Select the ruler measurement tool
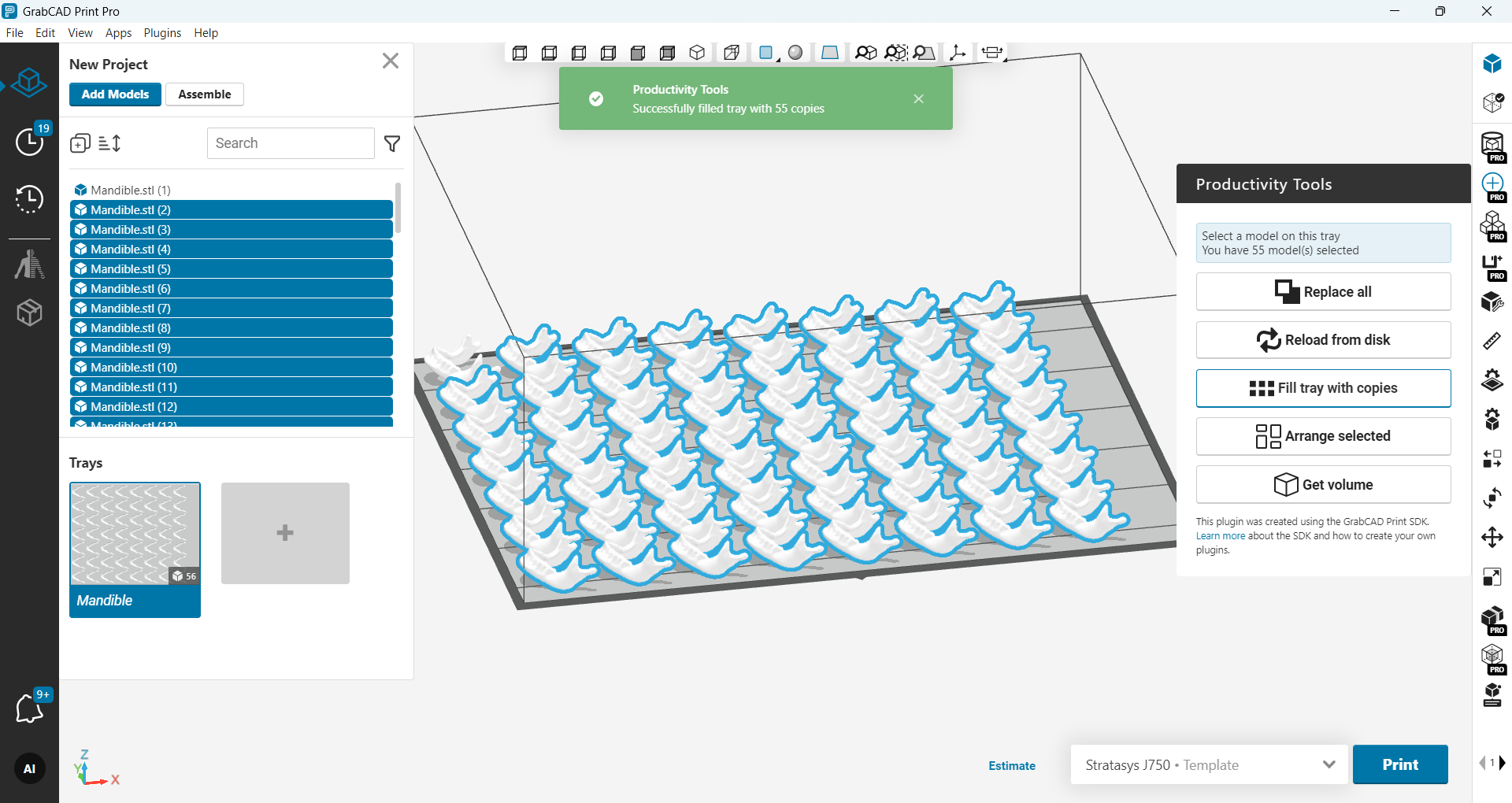 coord(1492,341)
